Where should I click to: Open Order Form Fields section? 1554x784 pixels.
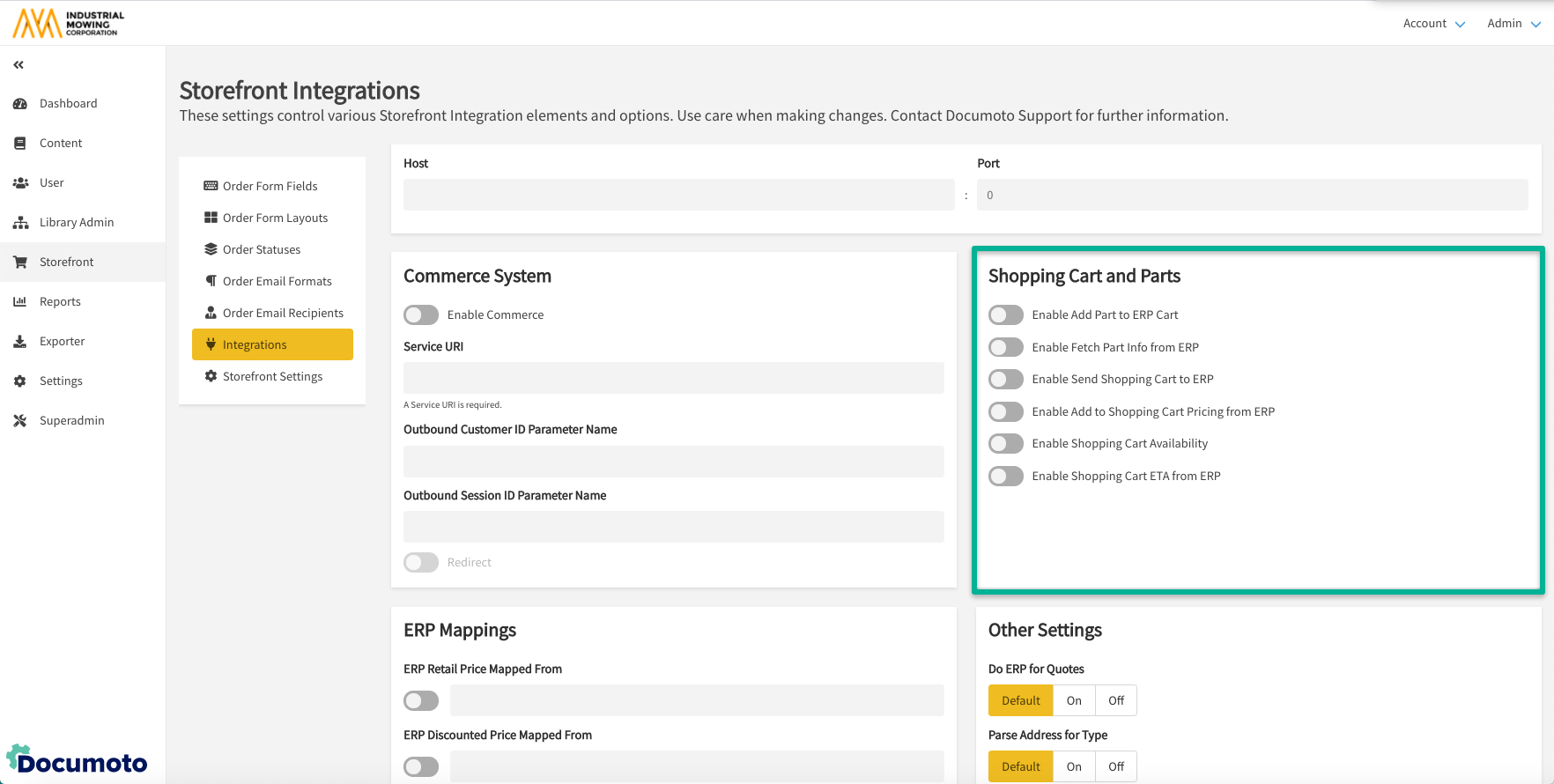coord(270,186)
